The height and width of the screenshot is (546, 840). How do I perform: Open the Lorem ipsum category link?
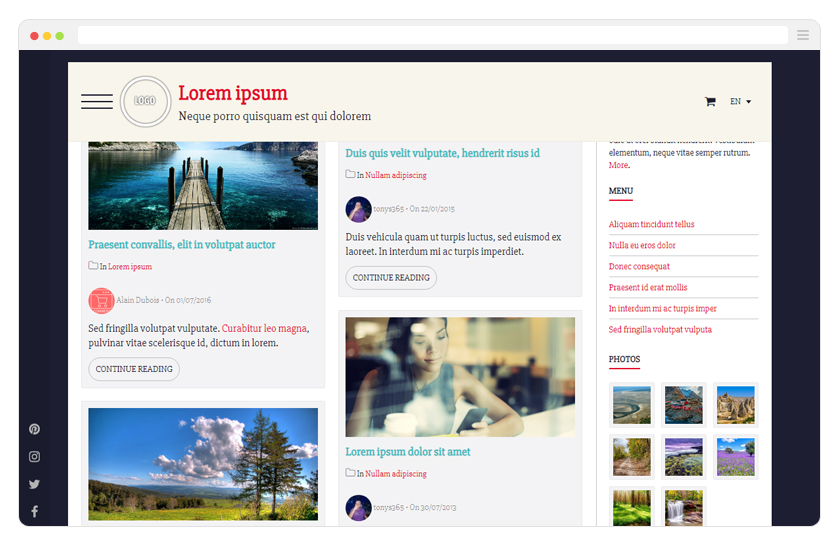(130, 266)
